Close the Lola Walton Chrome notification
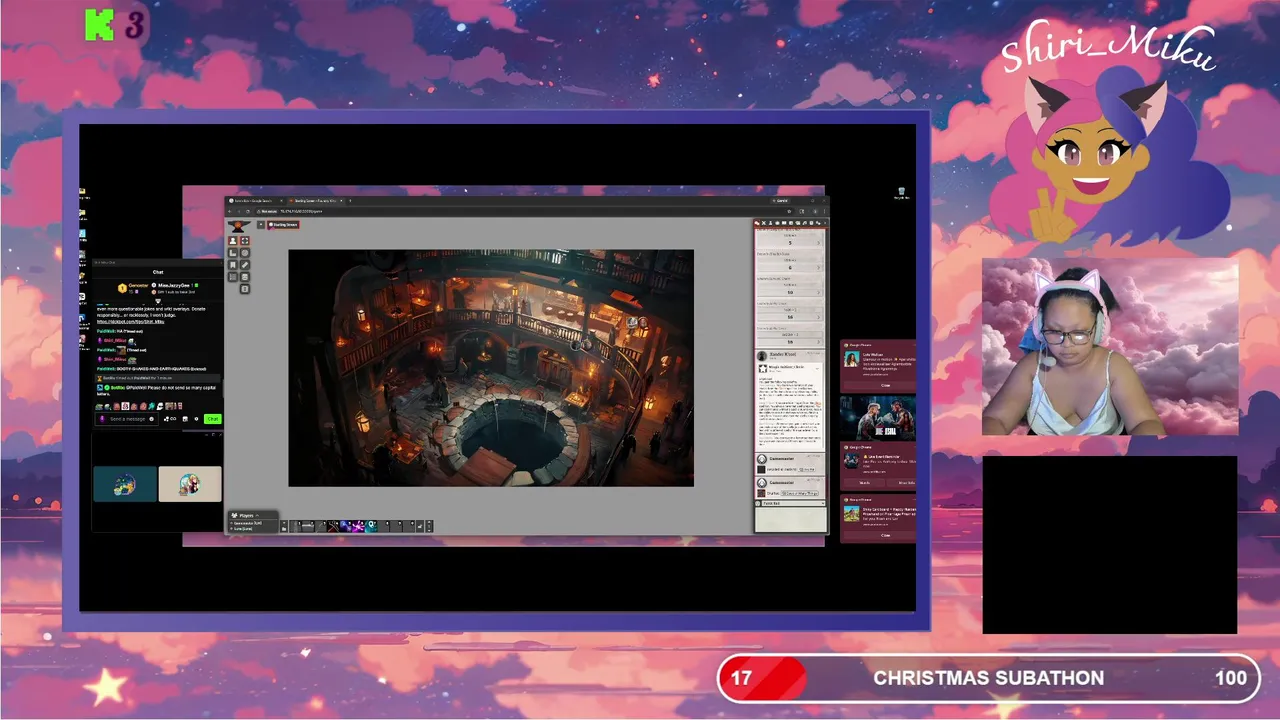Screen dimensions: 1280x720 [885, 384]
